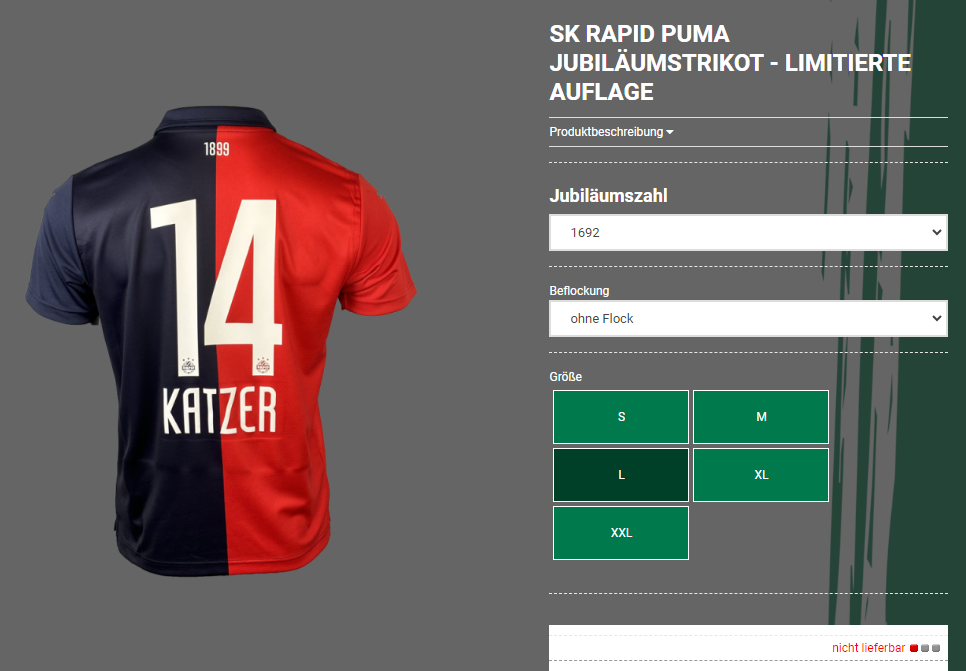
Task: Choose the selected dark L size option
Action: [621, 475]
